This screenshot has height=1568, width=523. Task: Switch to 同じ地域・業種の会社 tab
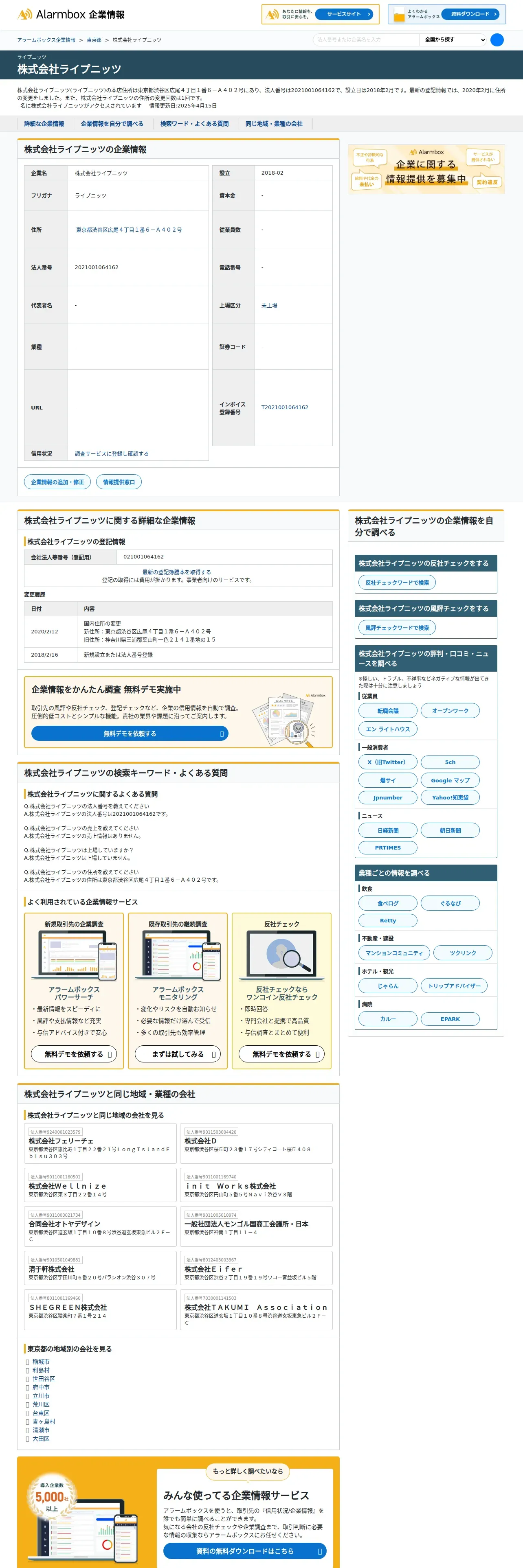click(274, 124)
